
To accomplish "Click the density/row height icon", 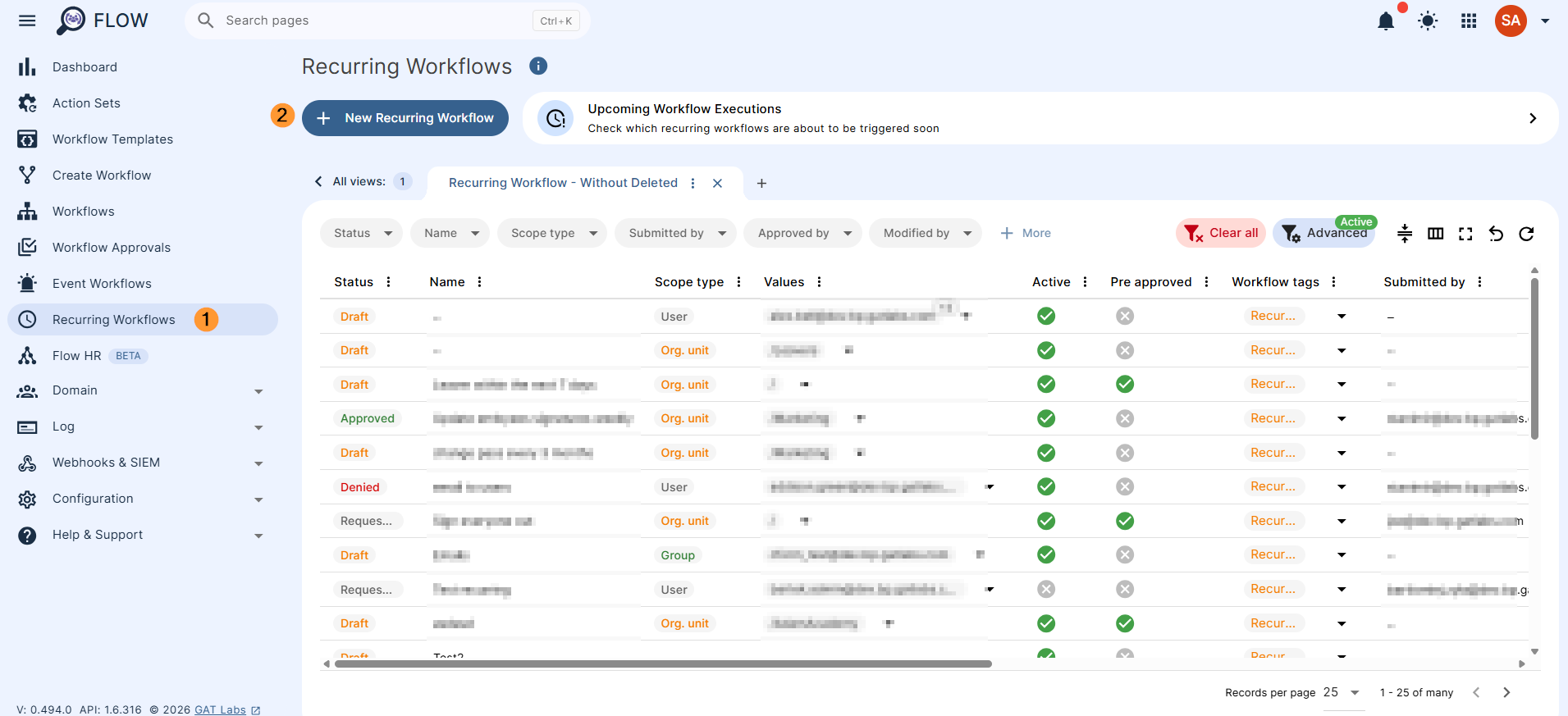I will (1405, 234).
